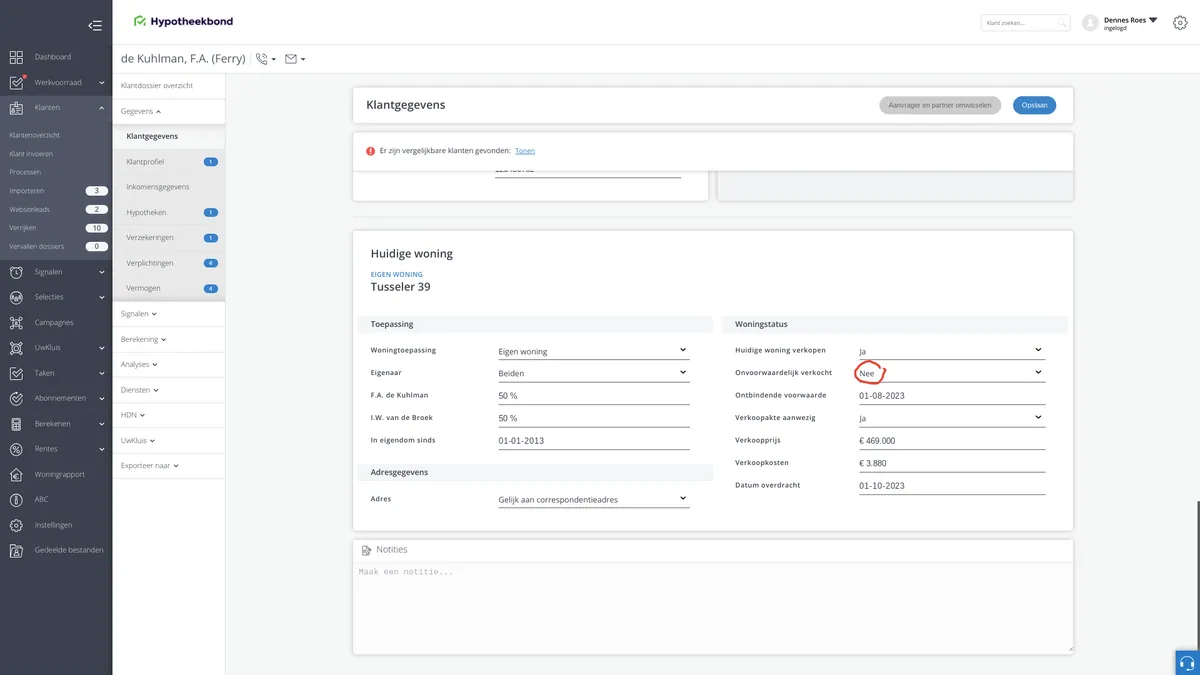Open Klantenoverzicht in sidebar

pyautogui.click(x=34, y=135)
